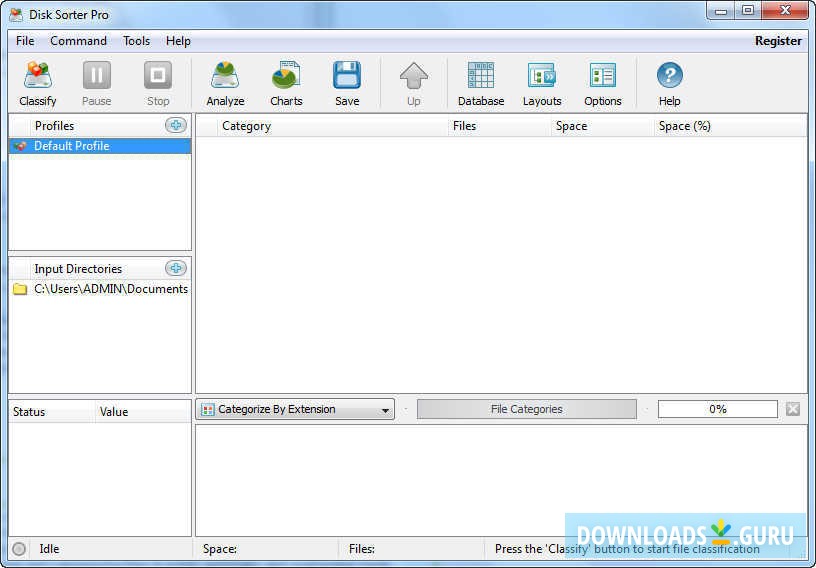Image resolution: width=816 pixels, height=568 pixels.
Task: Click the File Categories button
Action: (x=527, y=409)
